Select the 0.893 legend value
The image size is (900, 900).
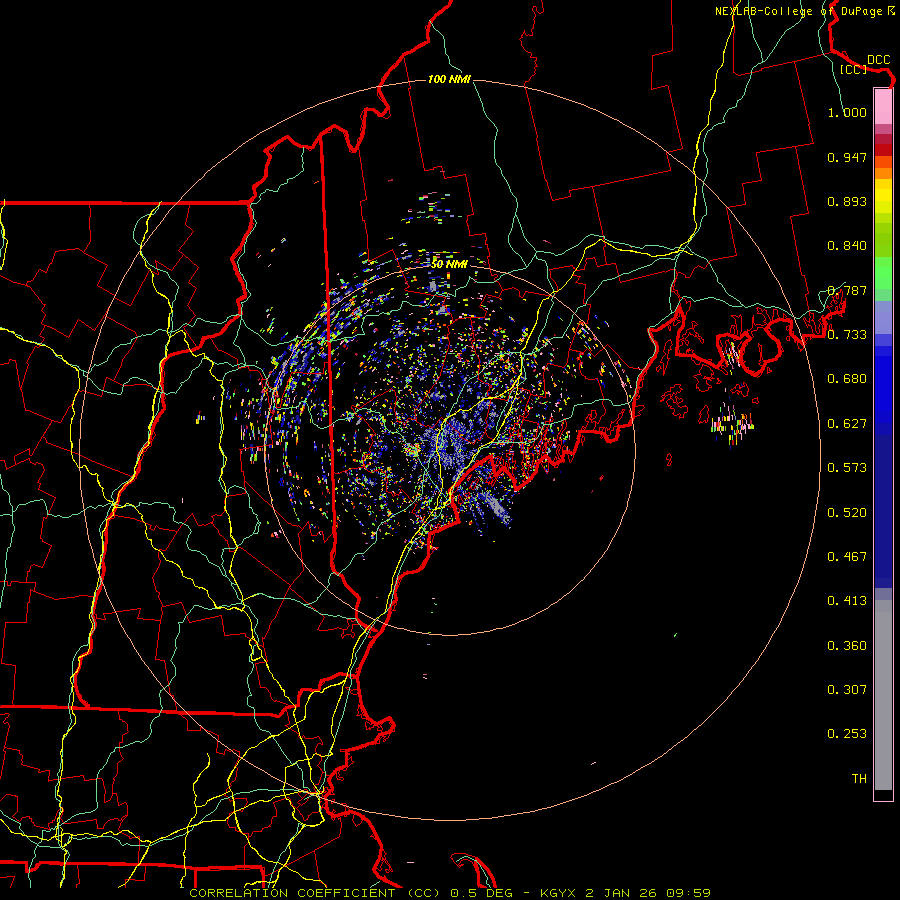click(x=847, y=201)
